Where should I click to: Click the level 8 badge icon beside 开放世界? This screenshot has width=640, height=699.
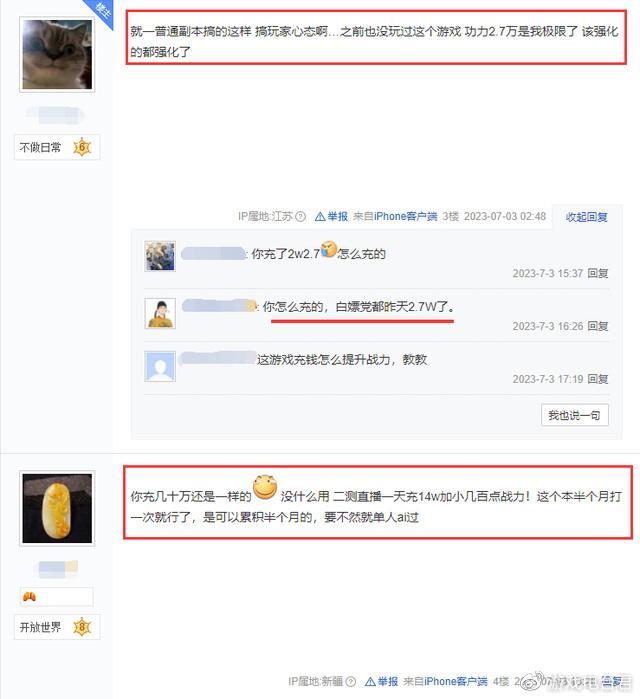(82, 627)
